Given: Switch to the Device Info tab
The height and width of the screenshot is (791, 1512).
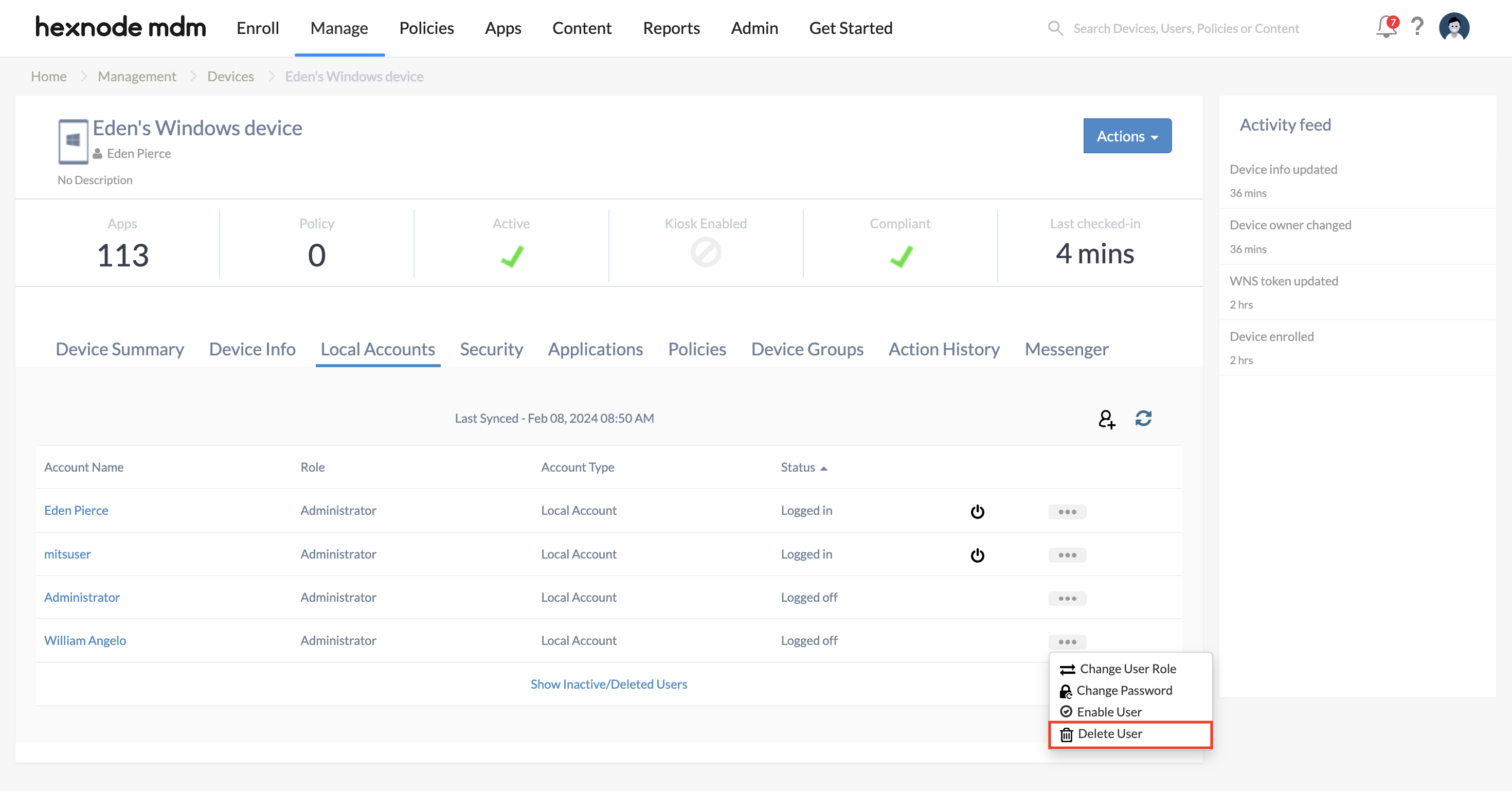Looking at the screenshot, I should [253, 349].
